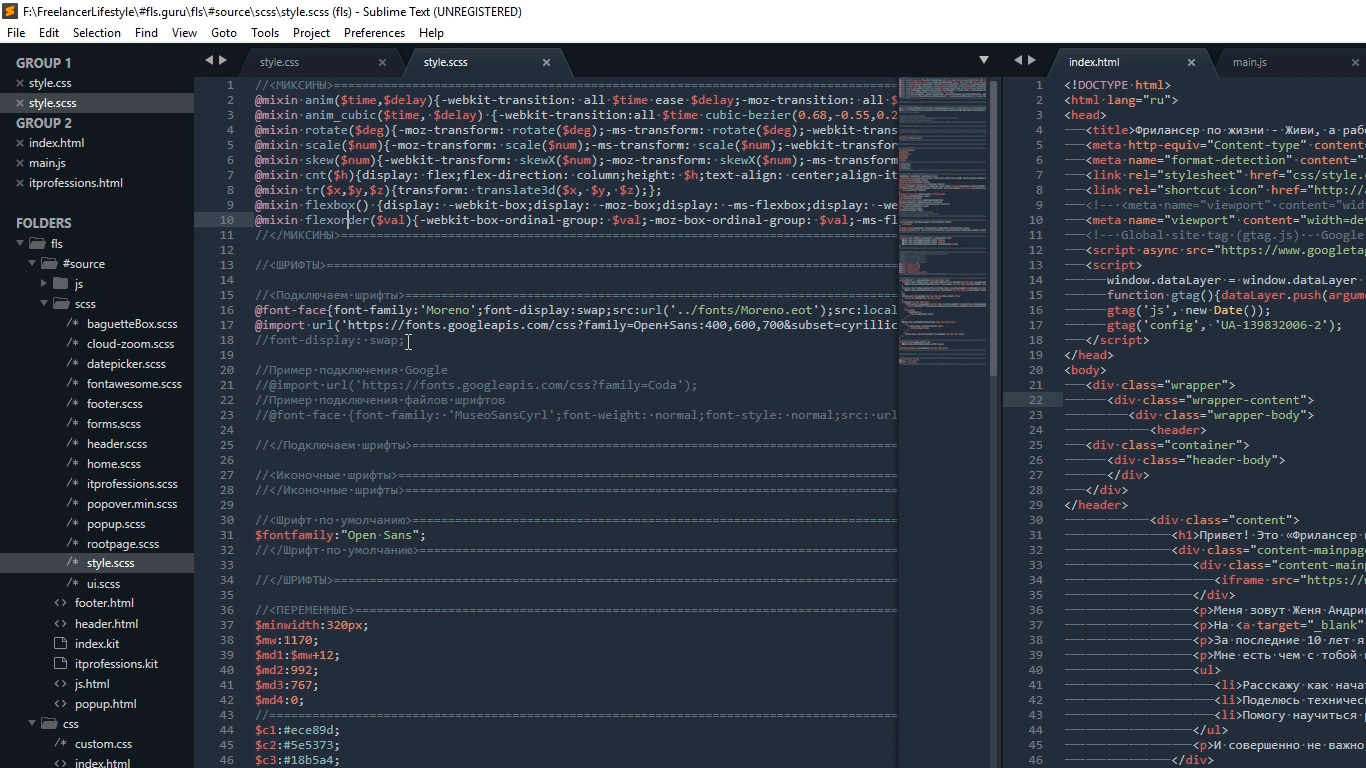The image size is (1366, 768).
Task: Collapse the #source folder
Action: coord(32,263)
